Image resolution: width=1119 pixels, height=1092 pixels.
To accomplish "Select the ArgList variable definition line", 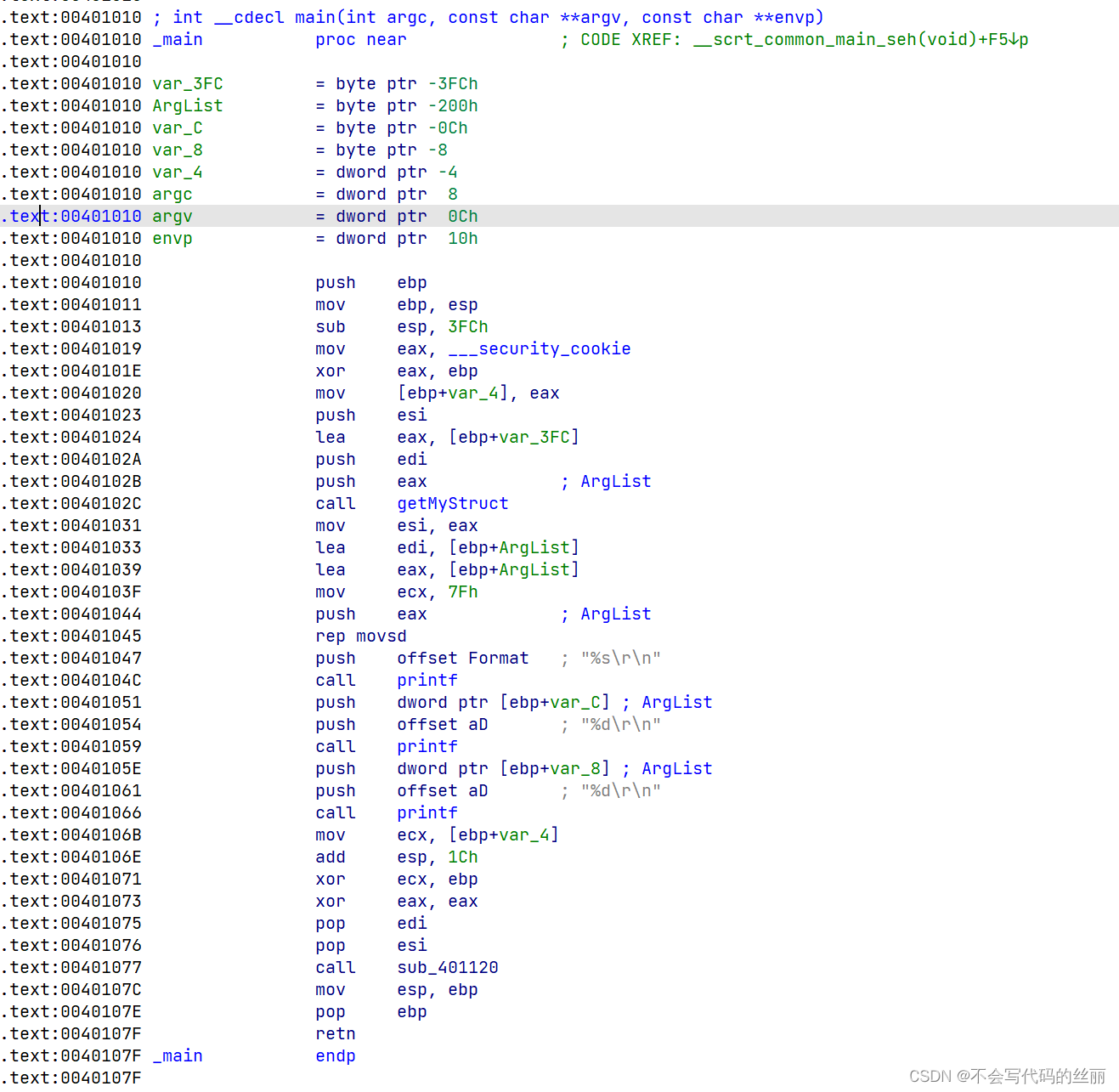I will (314, 106).
